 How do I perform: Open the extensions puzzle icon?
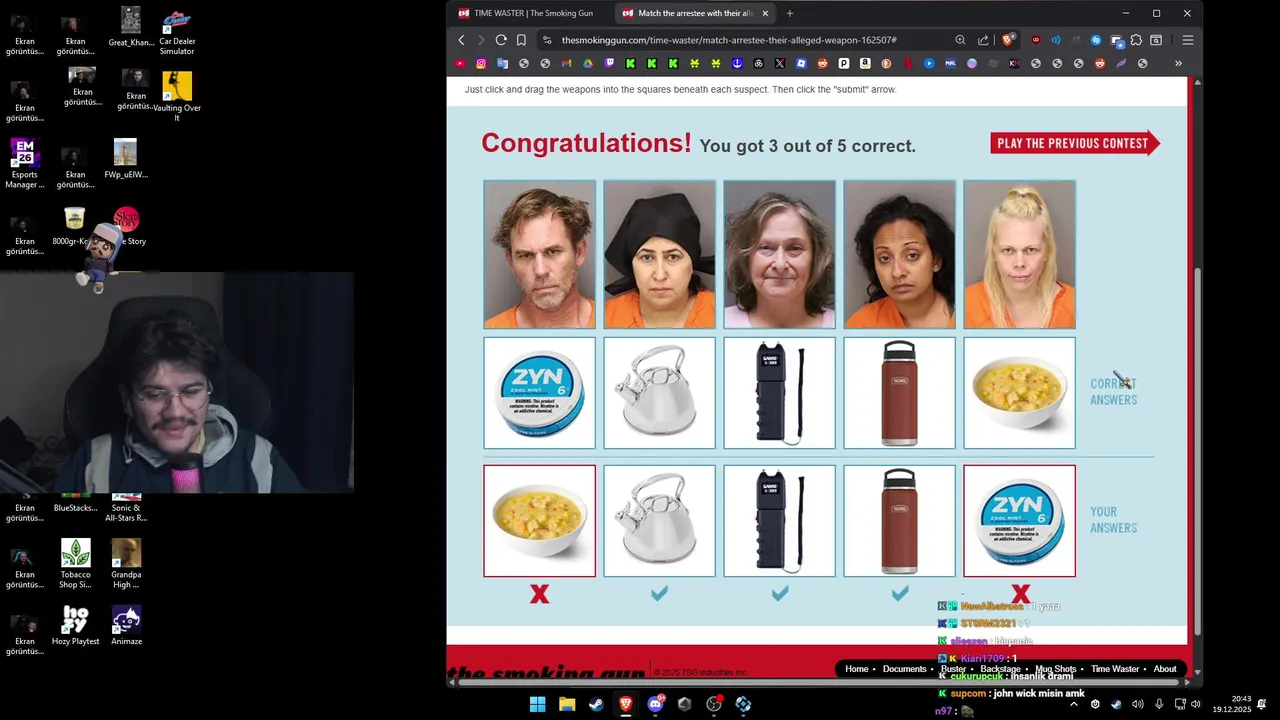pos(1136,40)
